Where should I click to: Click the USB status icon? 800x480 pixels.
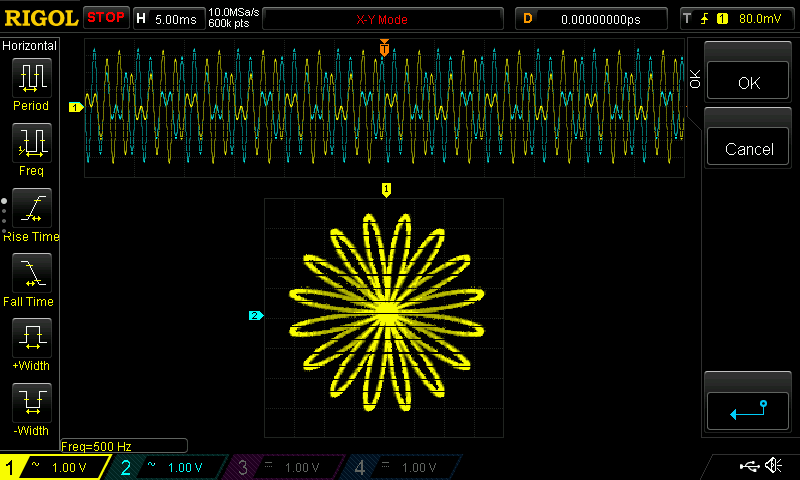[748, 466]
